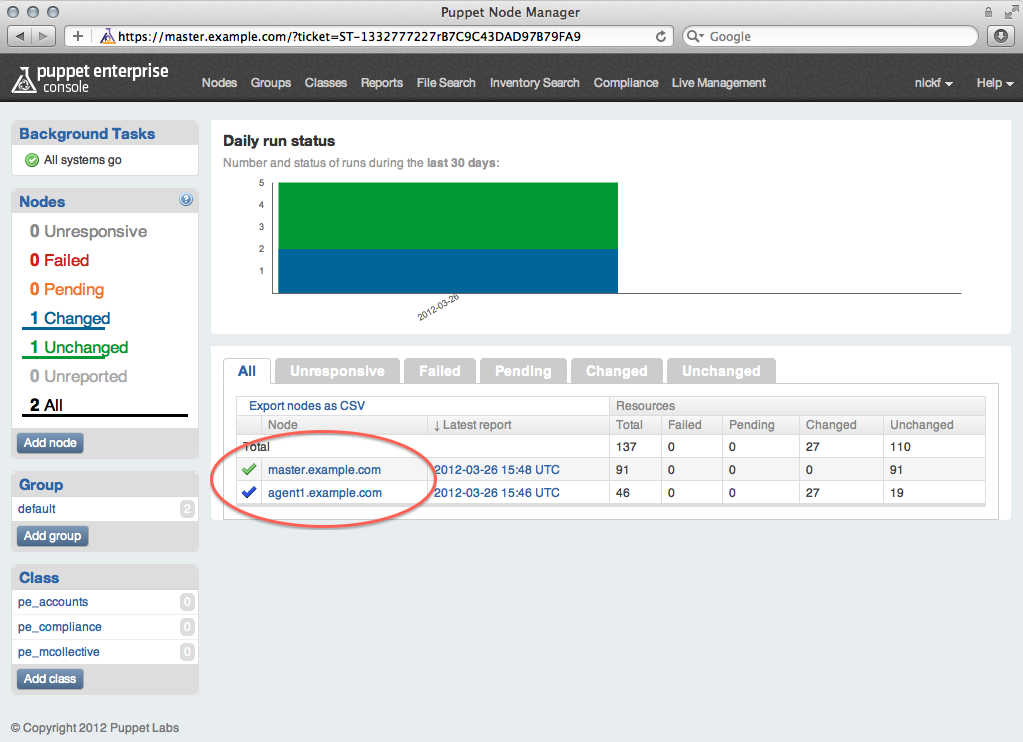Click Export nodes as CSV link
Image resolution: width=1023 pixels, height=742 pixels.
coord(307,405)
